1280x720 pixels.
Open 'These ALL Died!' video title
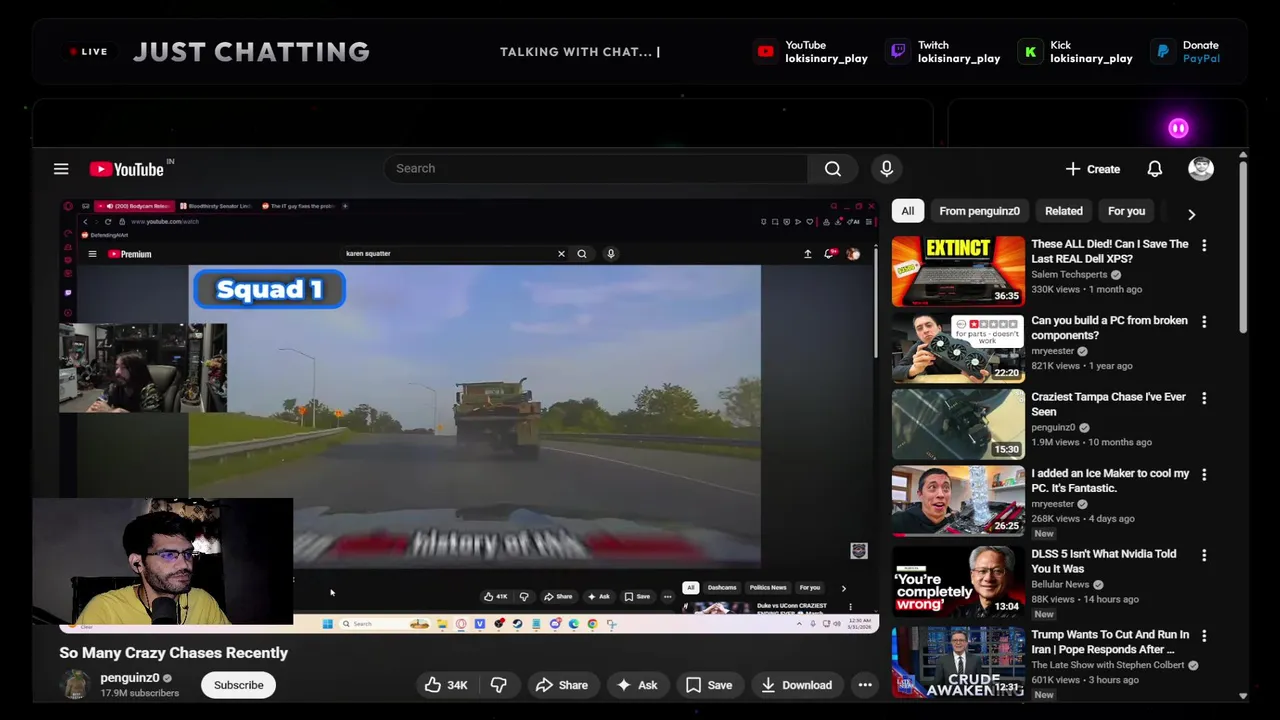point(1110,251)
